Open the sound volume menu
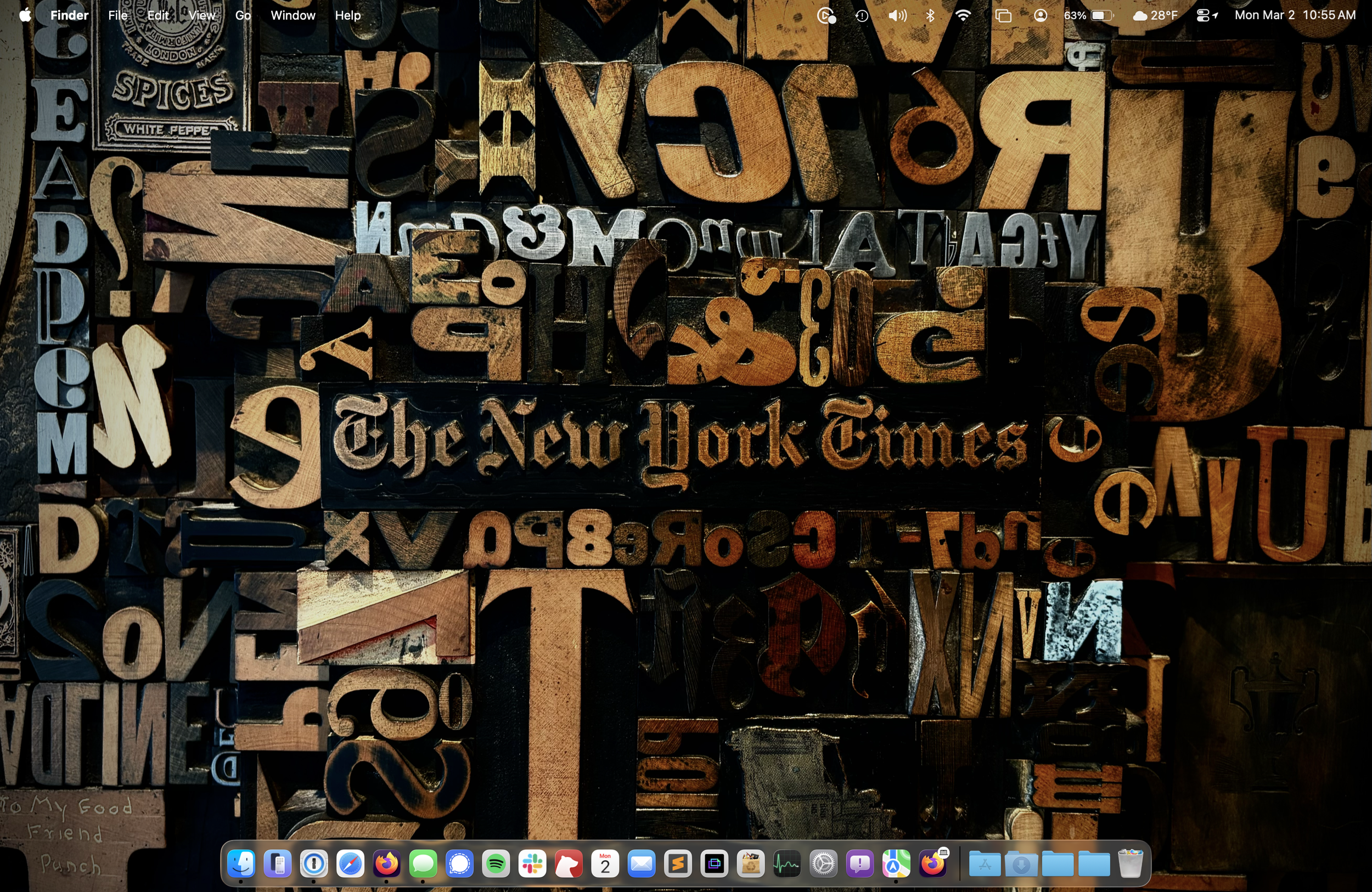Viewport: 1372px width, 892px height. [897, 15]
